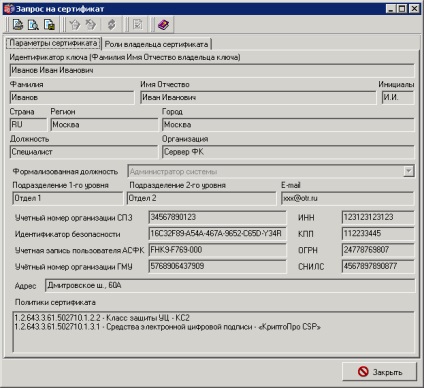Viewport: 424px width, 388px height.
Task: Click the save document to disk icon
Action: coord(49,25)
